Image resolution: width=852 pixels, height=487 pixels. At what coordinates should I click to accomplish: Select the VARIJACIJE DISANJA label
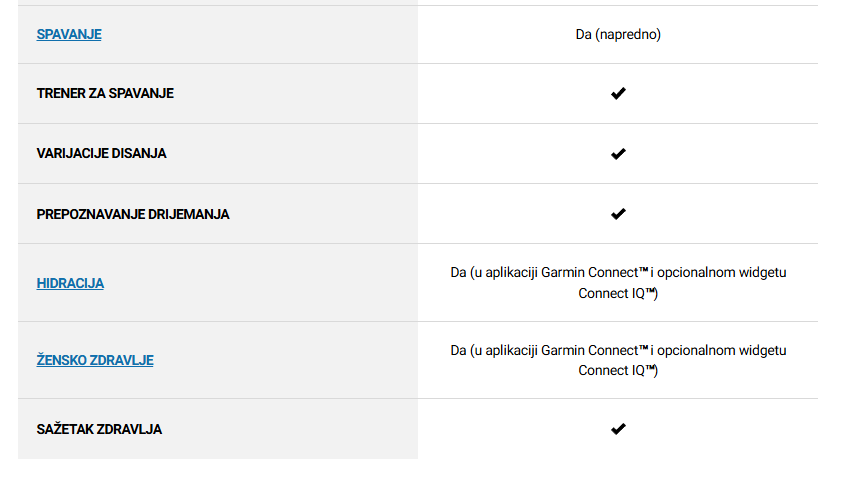coord(101,154)
